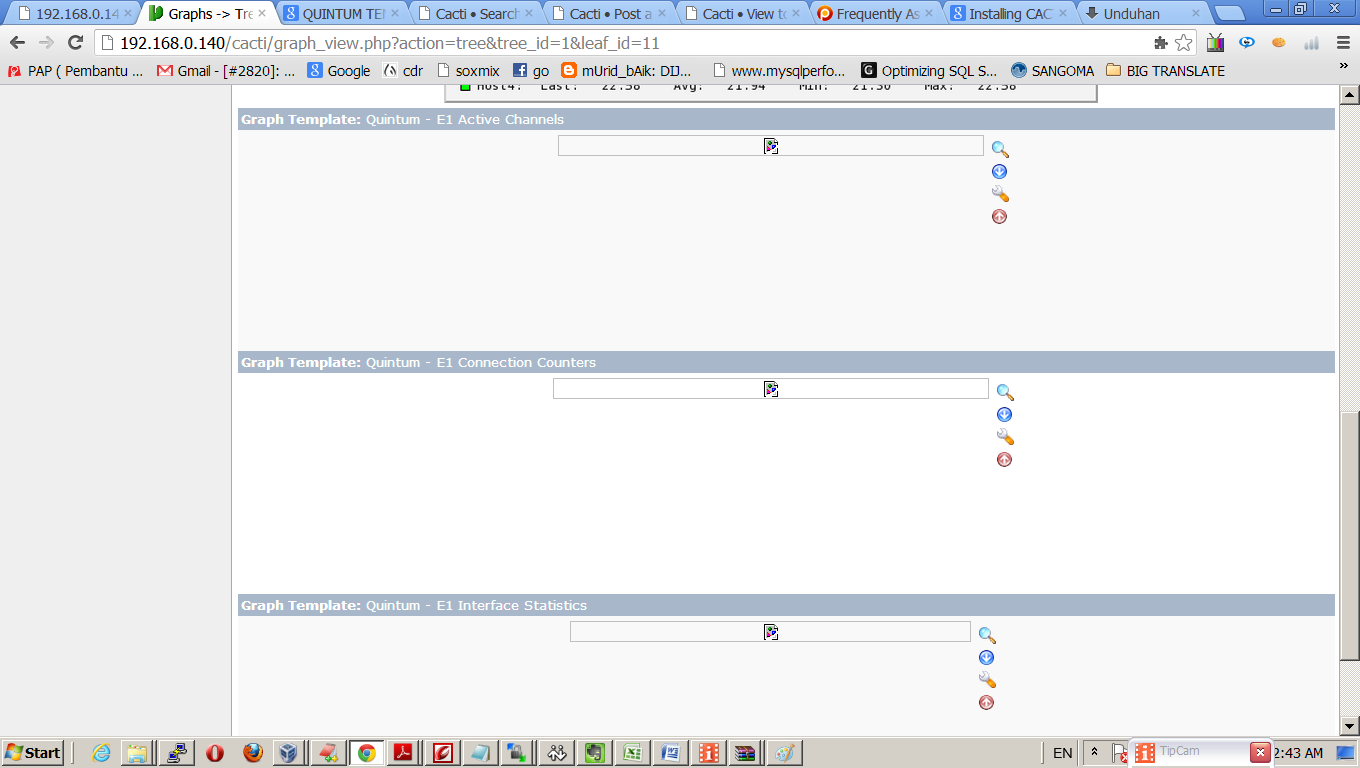Open the SANGOMA bookmark
The width and height of the screenshot is (1360, 768).
[x=1052, y=71]
